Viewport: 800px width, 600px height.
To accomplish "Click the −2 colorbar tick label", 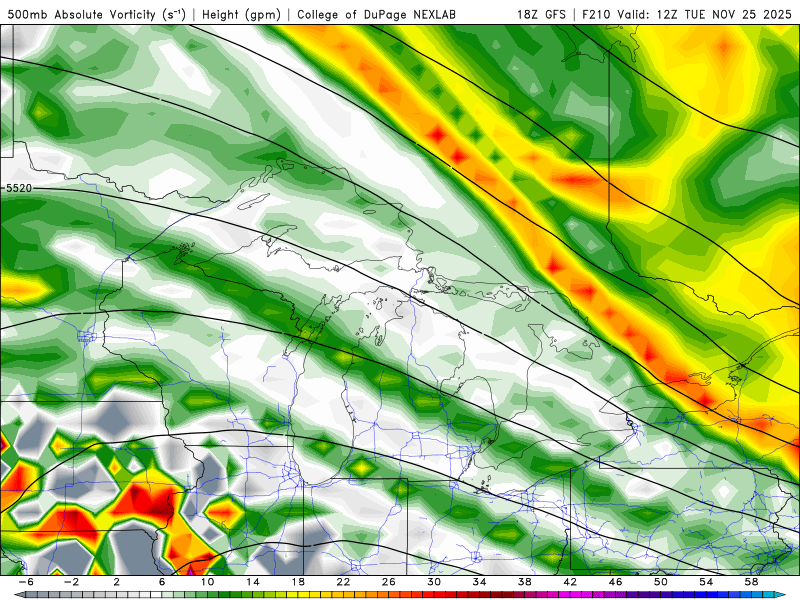I will [71, 582].
